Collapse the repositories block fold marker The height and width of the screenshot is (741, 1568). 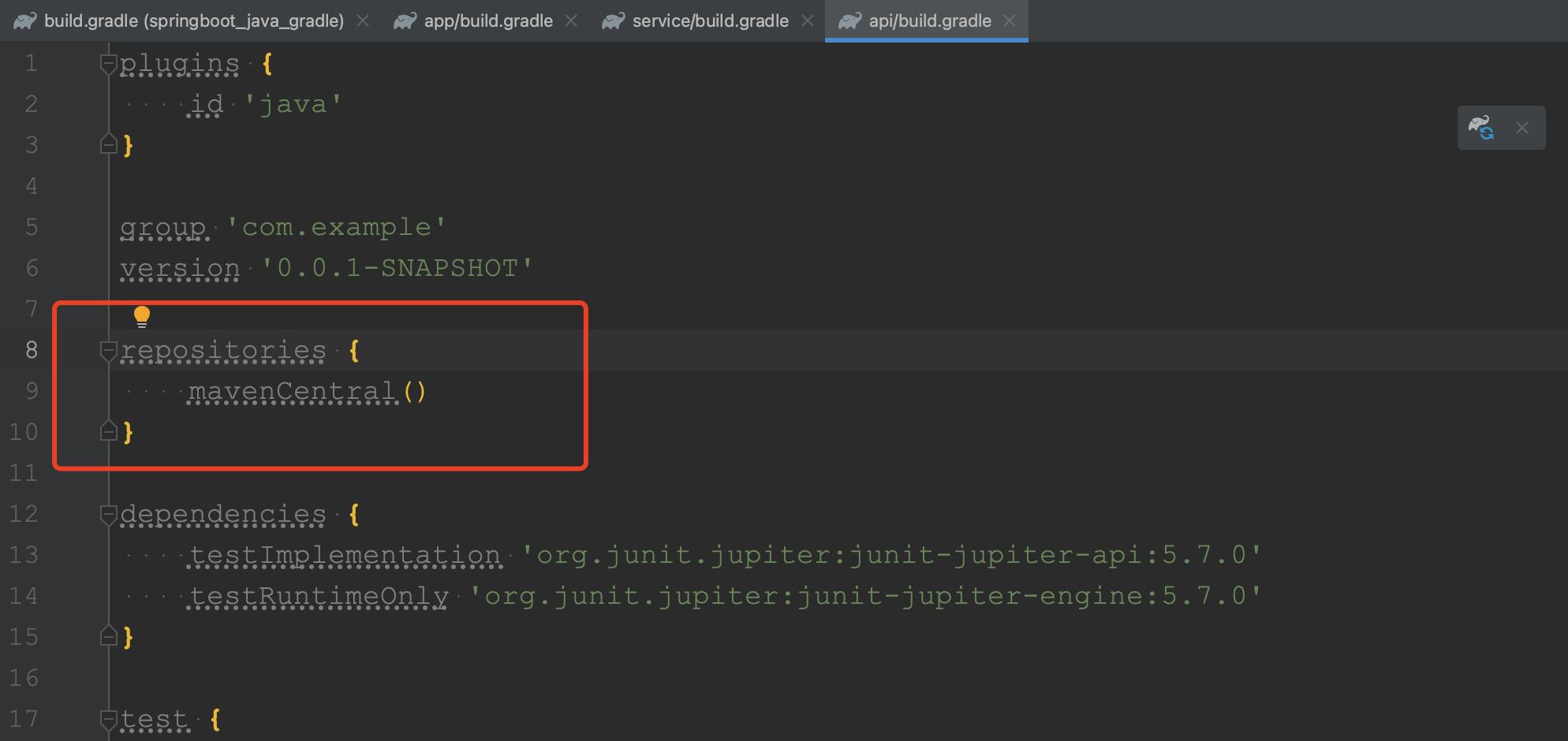pos(109,350)
